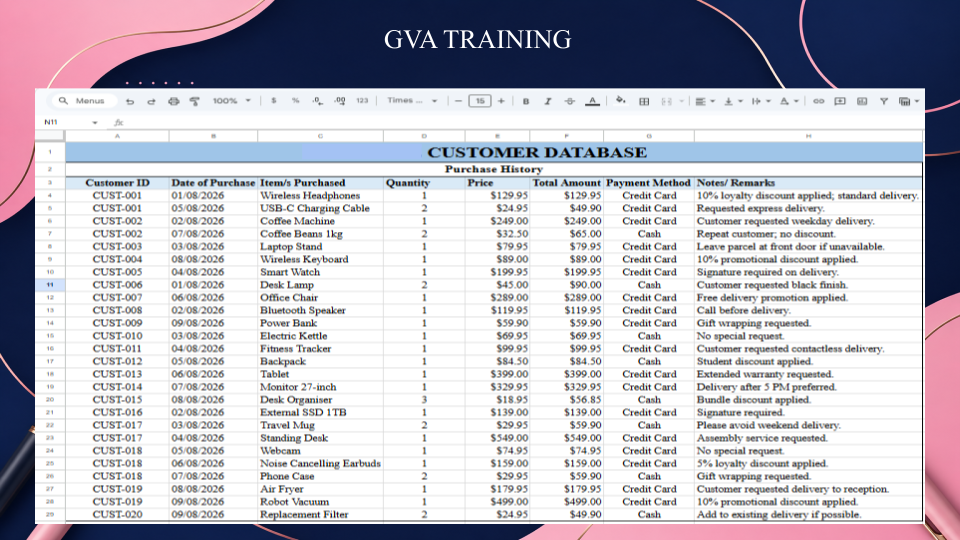
Task: Toggle Bold formatting
Action: coord(525,101)
